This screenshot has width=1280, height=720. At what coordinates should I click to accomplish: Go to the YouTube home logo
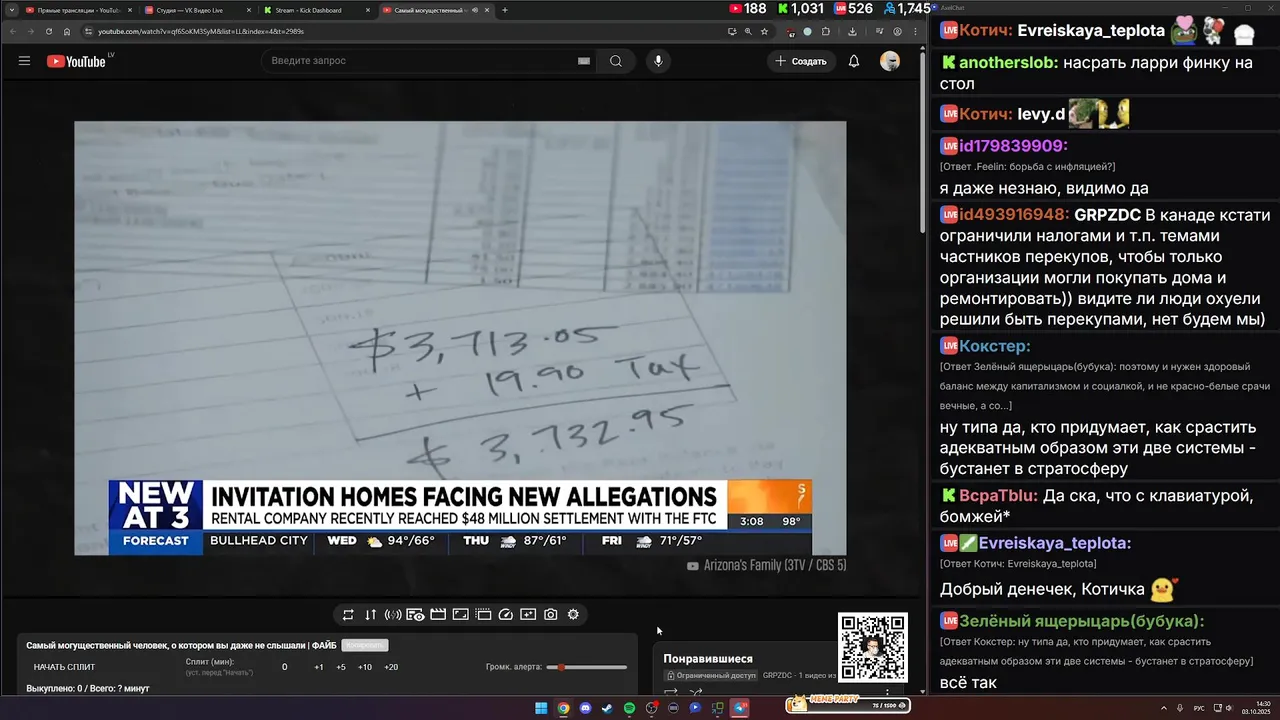tap(77, 61)
